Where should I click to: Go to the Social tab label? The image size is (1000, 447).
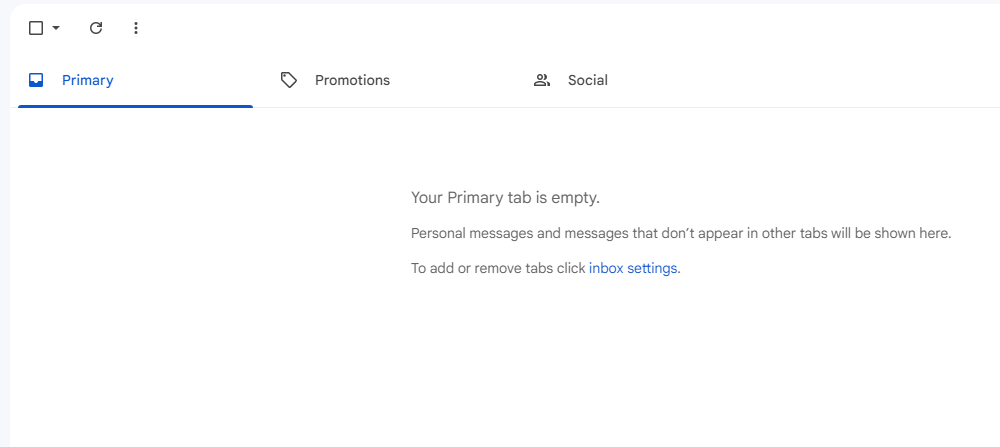[588, 80]
